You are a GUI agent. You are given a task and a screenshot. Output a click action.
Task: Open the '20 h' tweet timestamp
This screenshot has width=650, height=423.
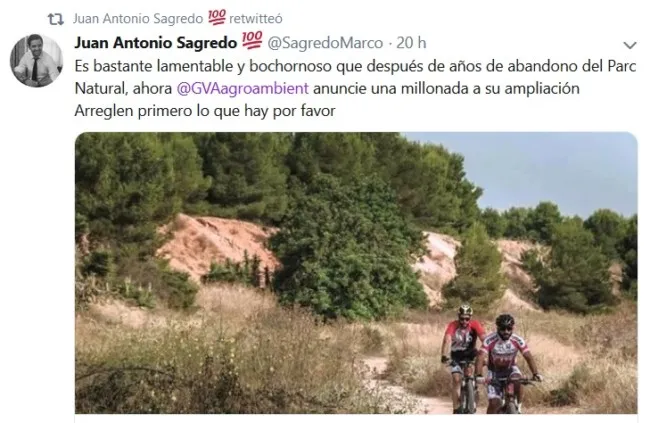point(411,43)
